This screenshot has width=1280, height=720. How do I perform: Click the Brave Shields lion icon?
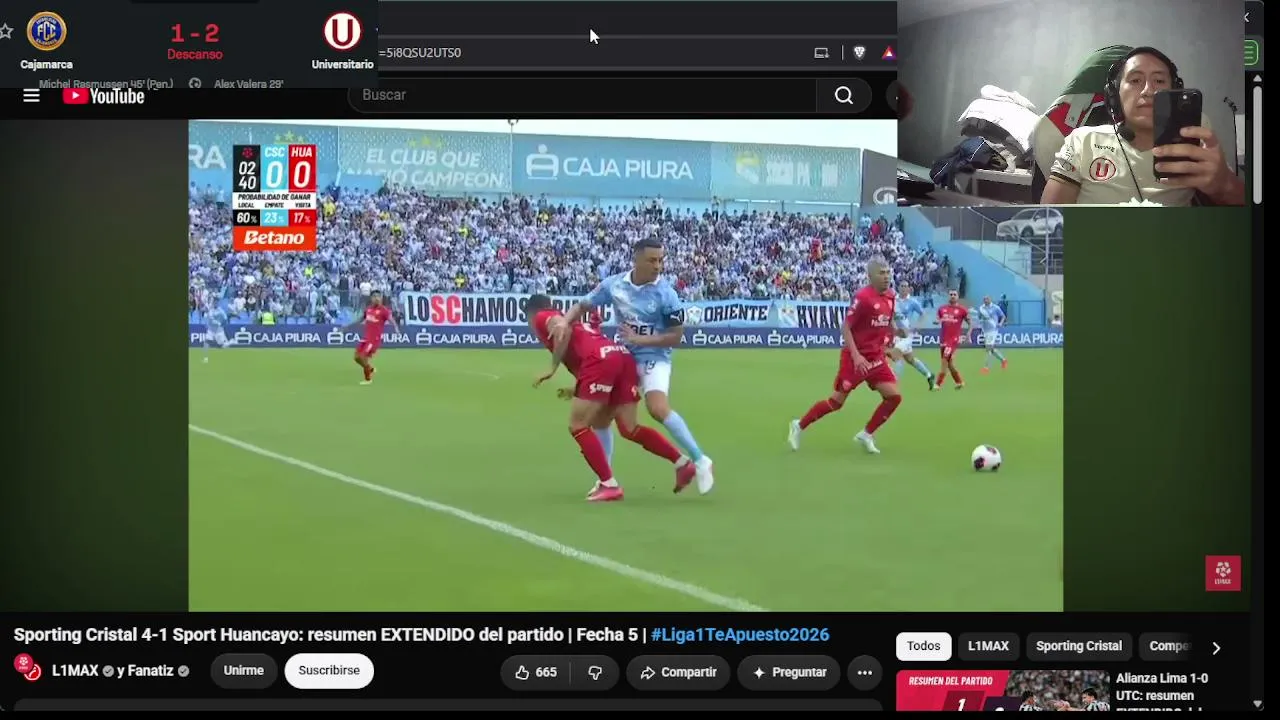(x=859, y=53)
